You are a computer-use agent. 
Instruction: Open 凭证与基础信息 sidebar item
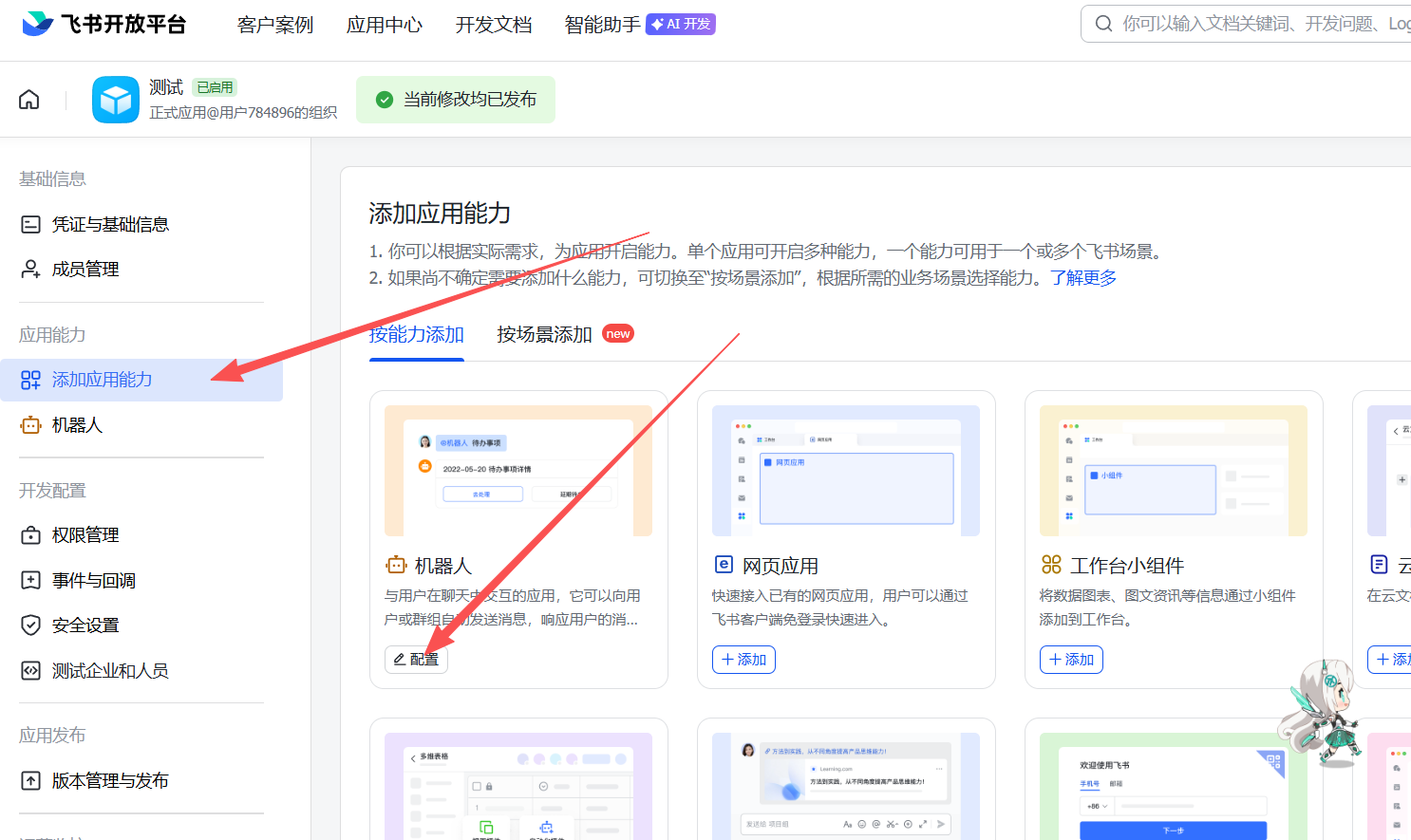click(141, 225)
